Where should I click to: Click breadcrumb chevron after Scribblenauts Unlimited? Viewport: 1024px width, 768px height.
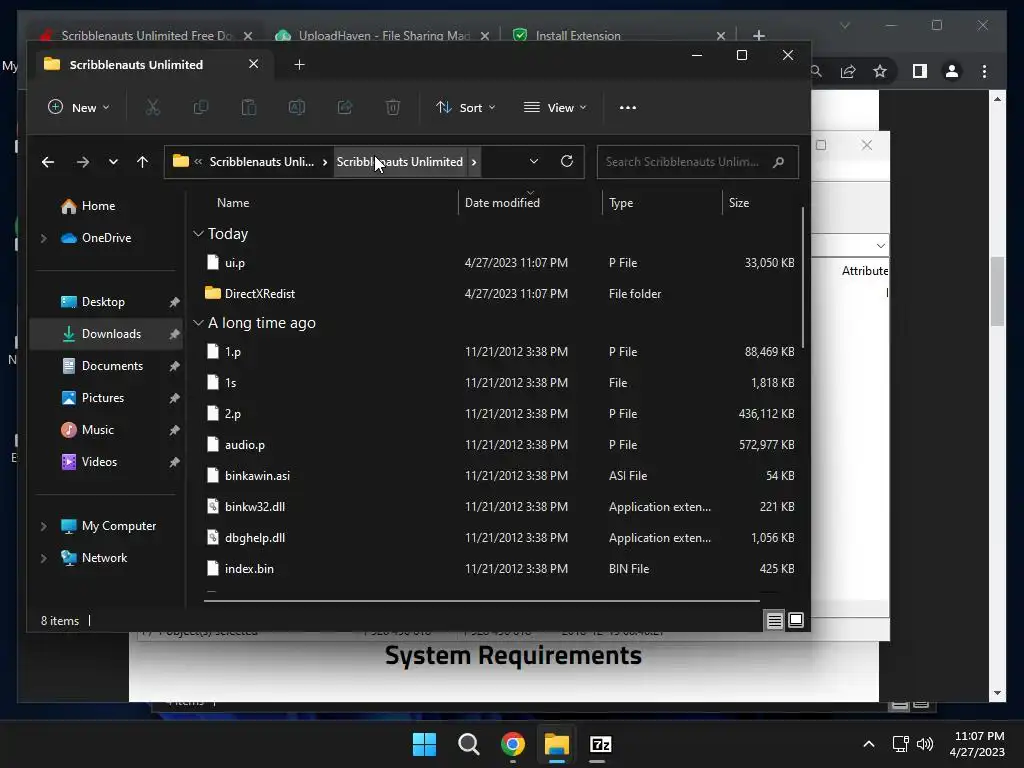coord(474,162)
